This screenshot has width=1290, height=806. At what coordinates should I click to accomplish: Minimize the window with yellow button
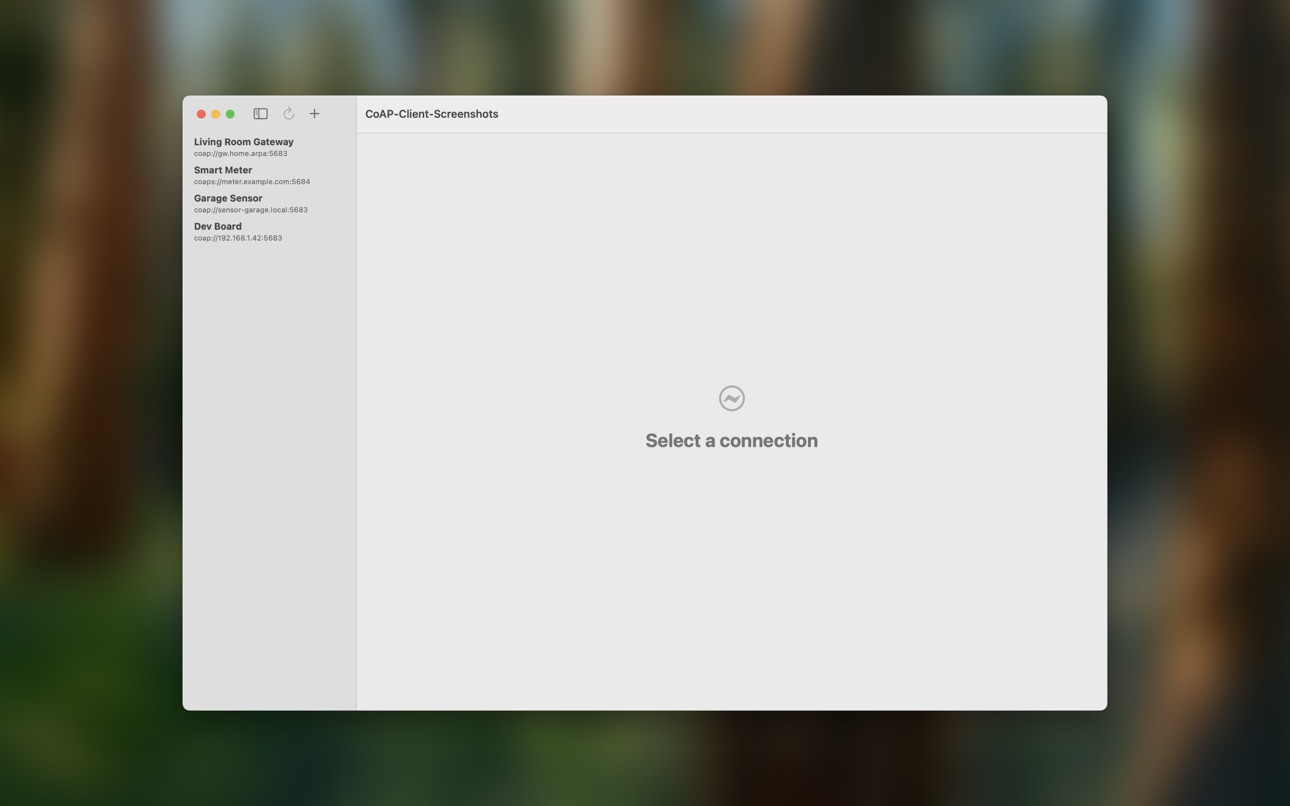215,114
